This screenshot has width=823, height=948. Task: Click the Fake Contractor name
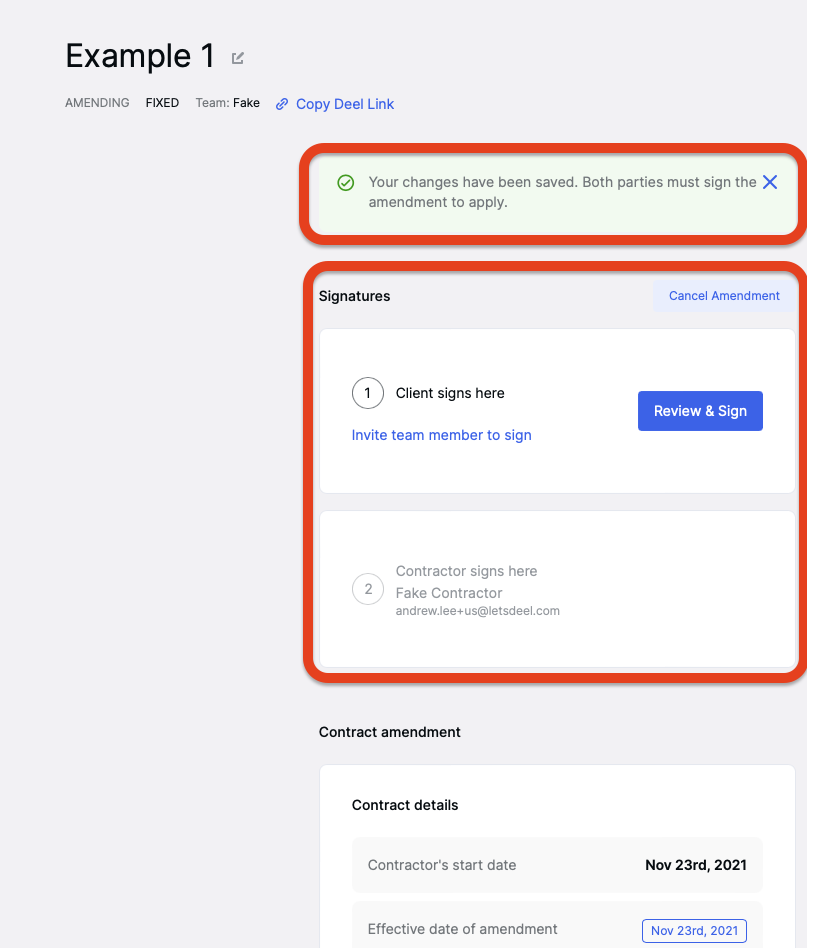coord(449,593)
